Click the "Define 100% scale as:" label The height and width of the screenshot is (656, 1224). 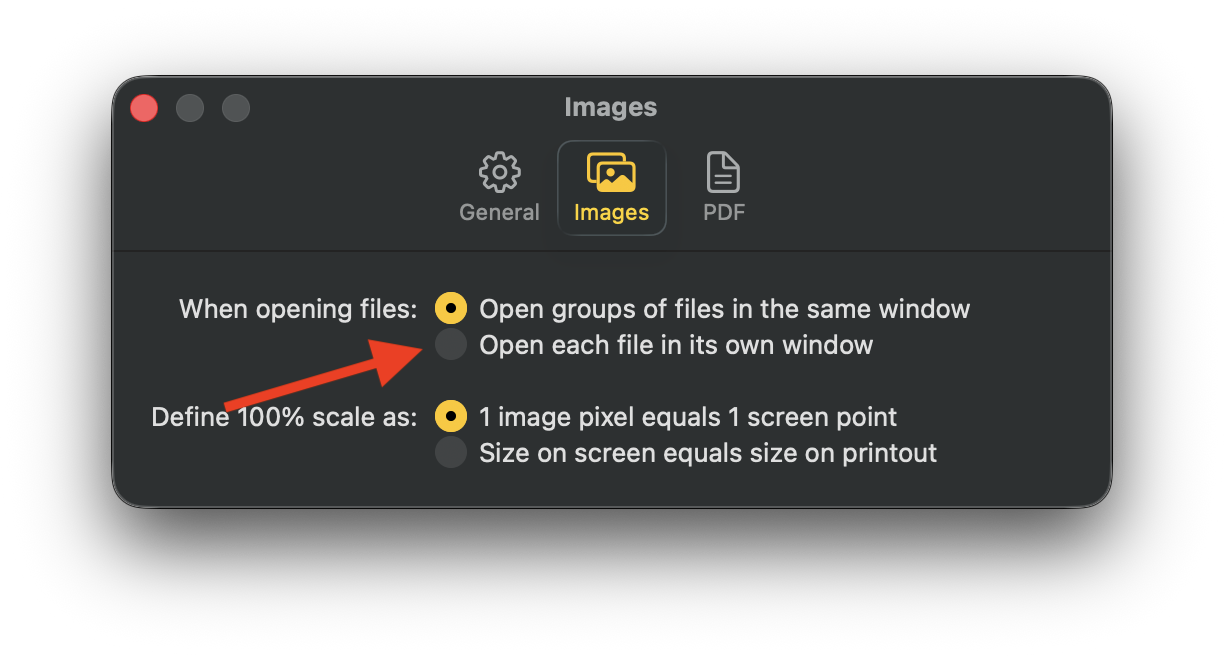pyautogui.click(x=284, y=417)
